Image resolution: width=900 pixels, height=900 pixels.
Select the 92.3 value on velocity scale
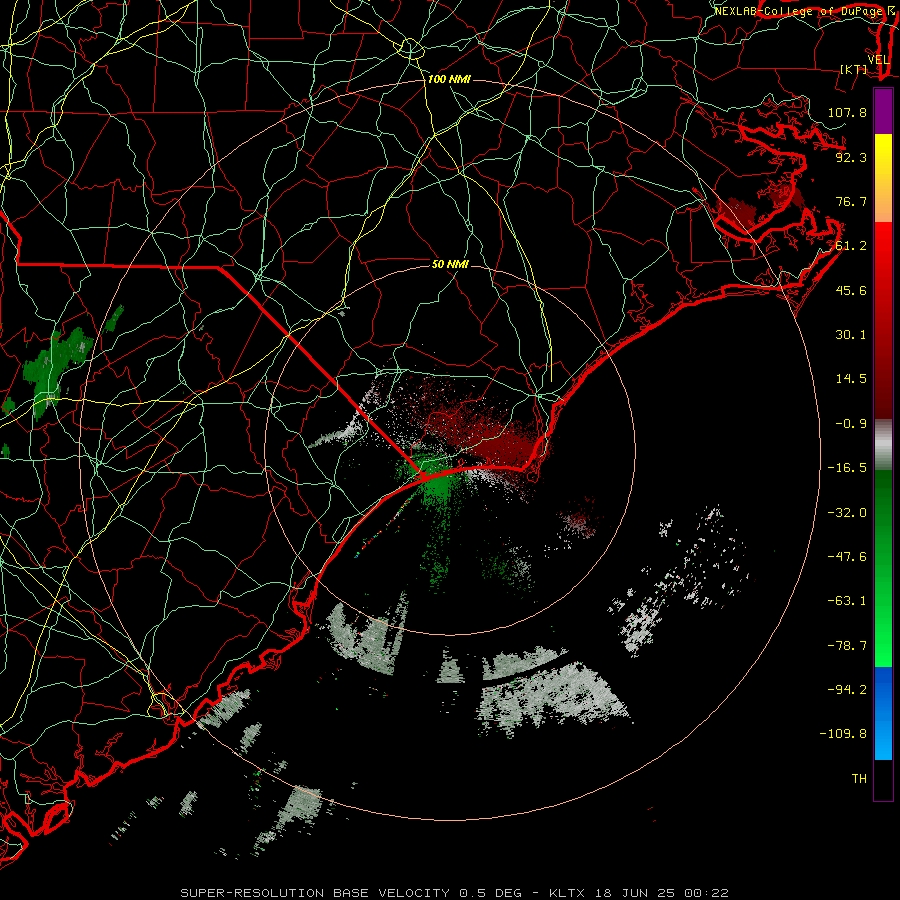click(851, 157)
